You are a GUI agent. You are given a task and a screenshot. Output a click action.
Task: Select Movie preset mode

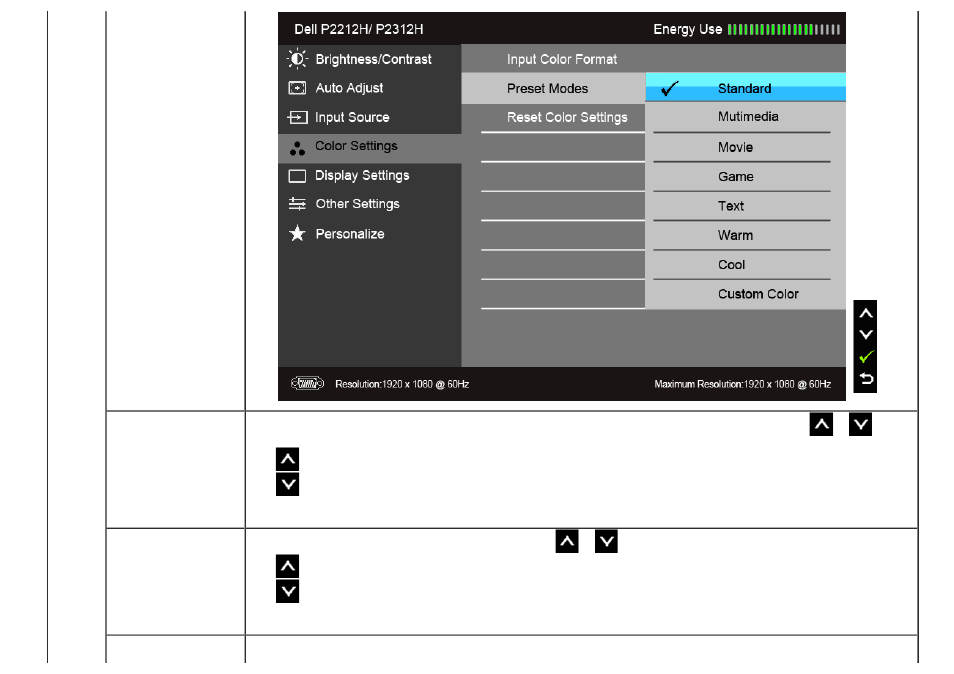[x=745, y=147]
